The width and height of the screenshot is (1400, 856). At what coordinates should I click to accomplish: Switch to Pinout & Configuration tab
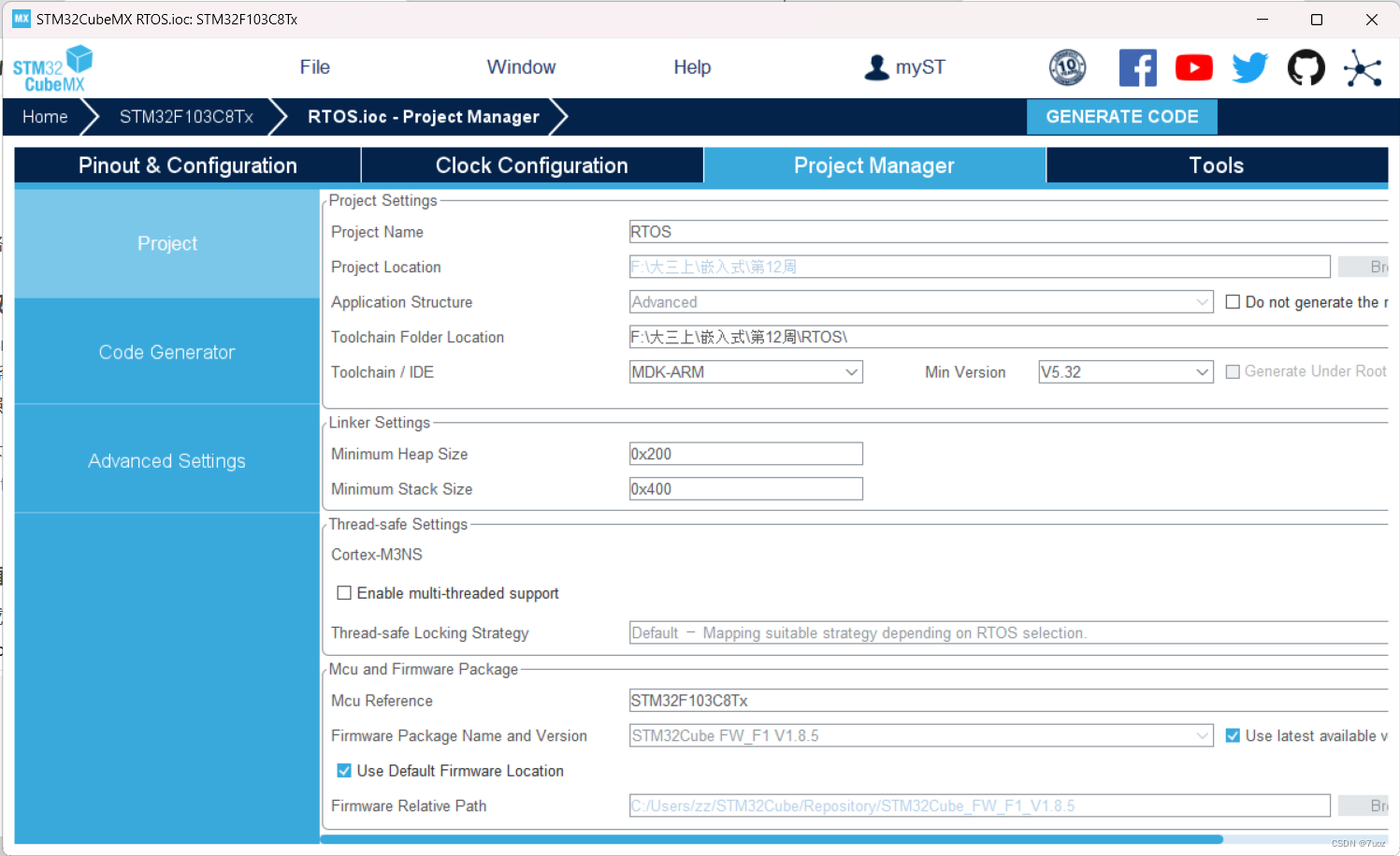click(x=188, y=166)
